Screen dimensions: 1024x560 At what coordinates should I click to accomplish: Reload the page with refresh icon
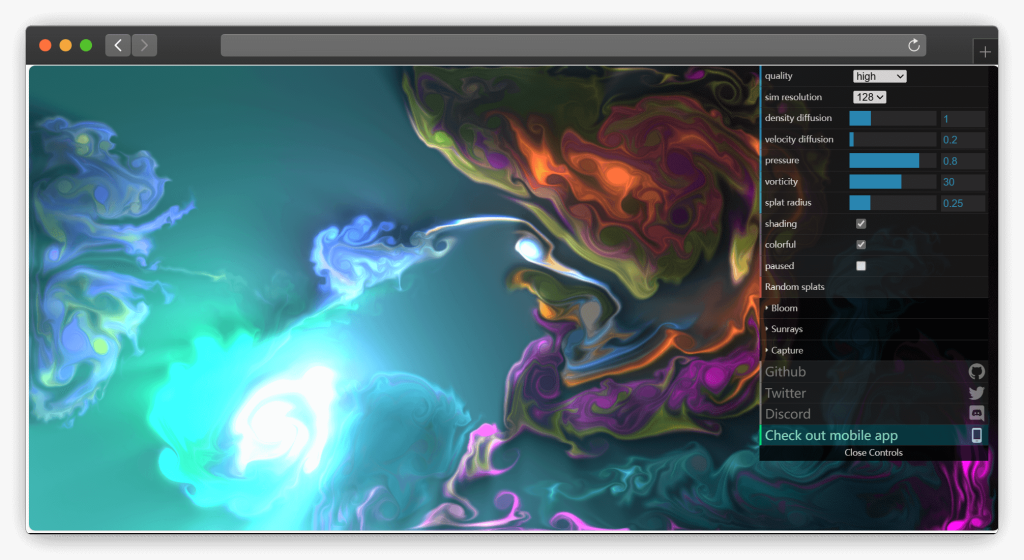[913, 45]
